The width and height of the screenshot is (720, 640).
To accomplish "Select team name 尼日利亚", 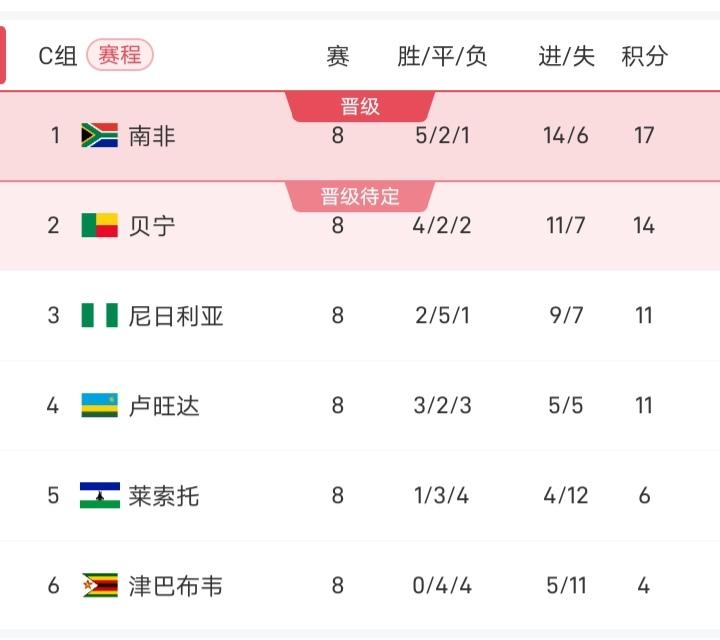I will [x=176, y=316].
